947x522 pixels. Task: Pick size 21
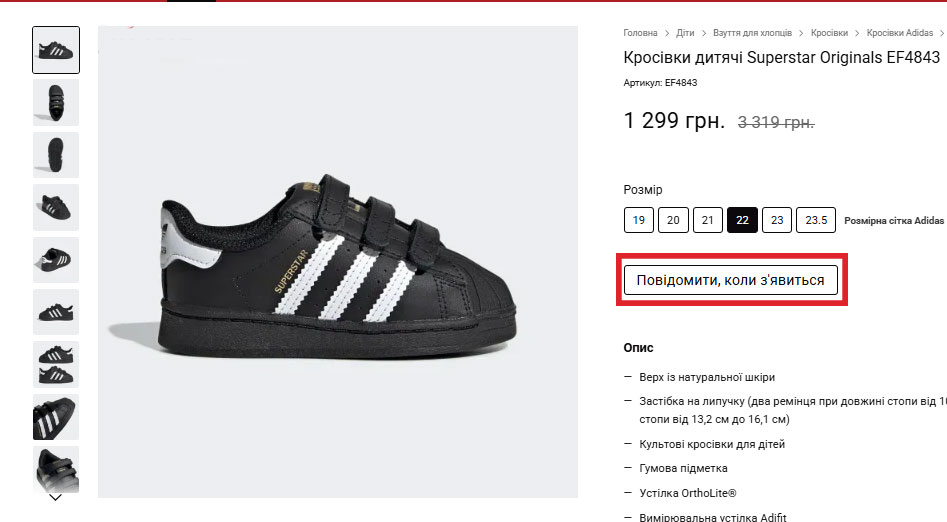pyautogui.click(x=708, y=220)
